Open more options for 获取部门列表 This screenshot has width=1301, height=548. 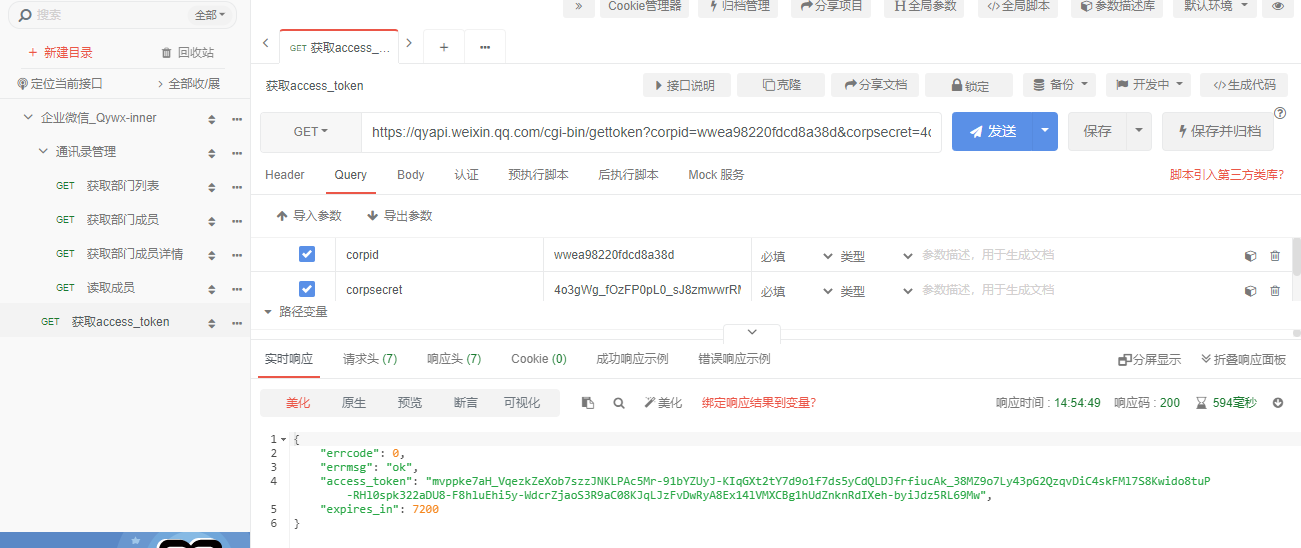(x=237, y=187)
